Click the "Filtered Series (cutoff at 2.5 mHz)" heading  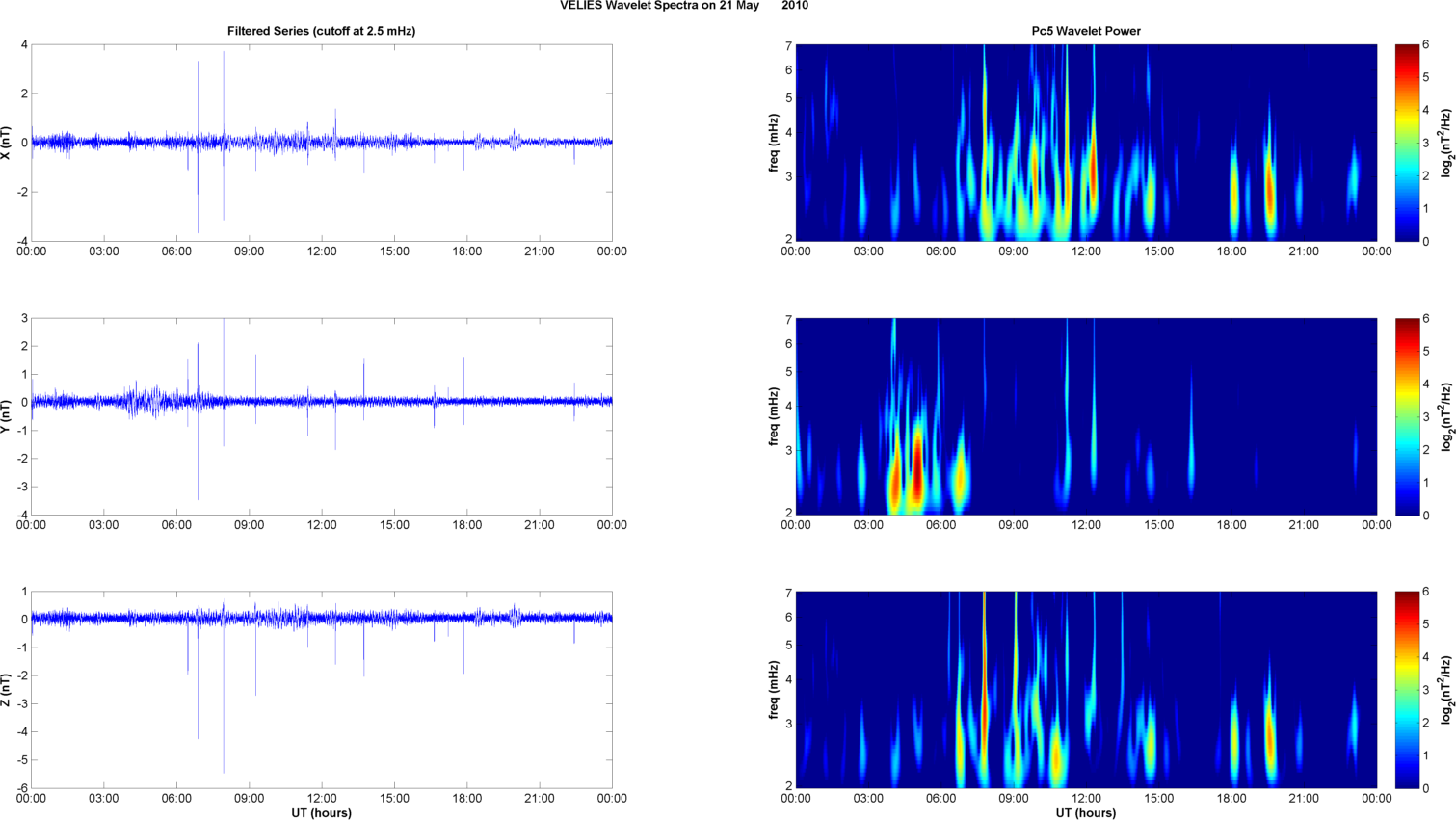[321, 31]
